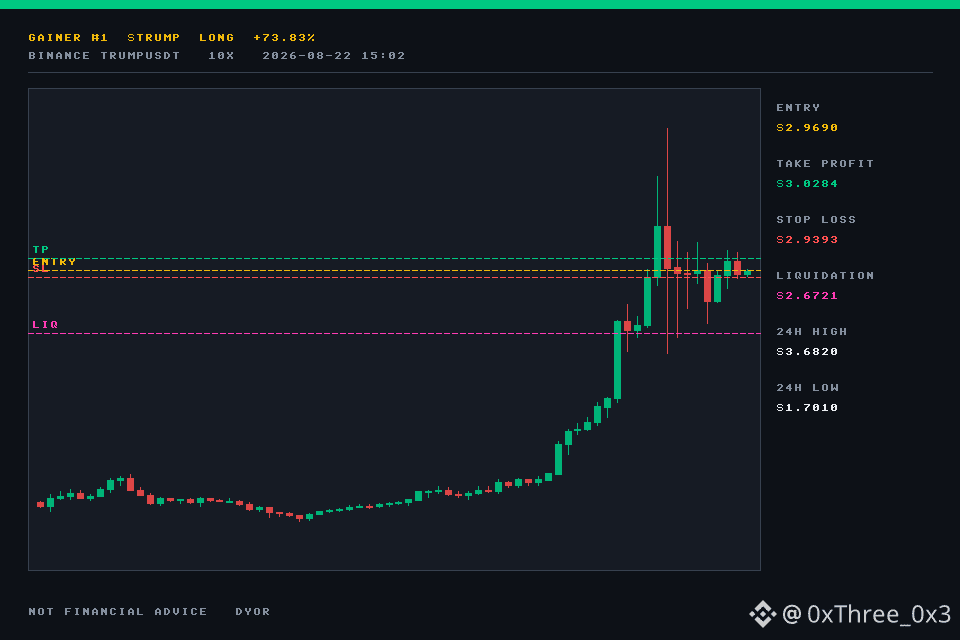The image size is (960, 640).
Task: Click the DYOR footer text
Action: [253, 612]
